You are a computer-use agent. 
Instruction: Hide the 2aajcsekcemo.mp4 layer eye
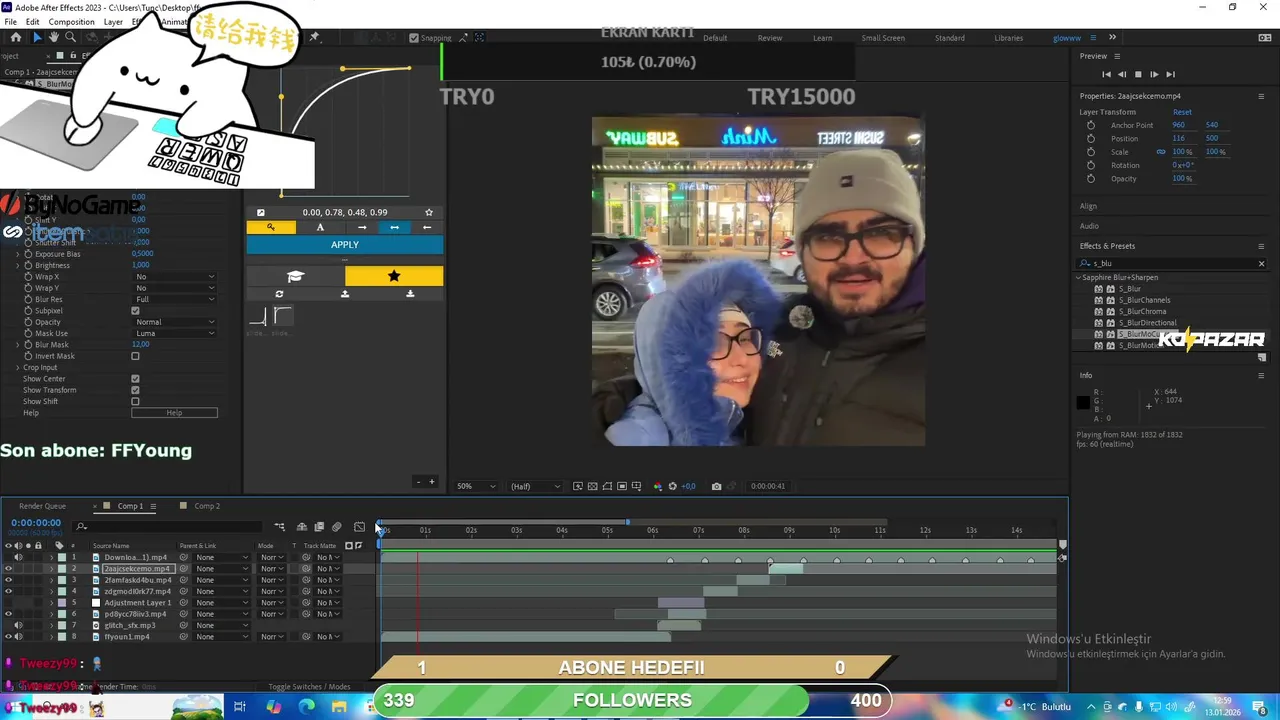tap(8, 568)
